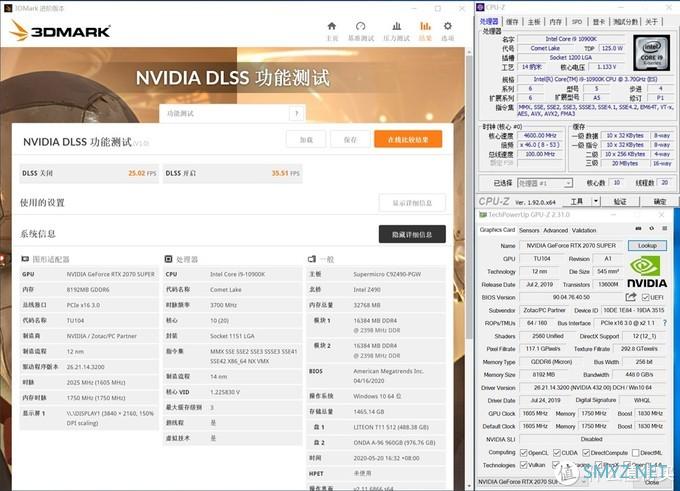This screenshot has width=680, height=491.
Task: Click the NVIDIA logo in GPU-Z
Action: point(647,272)
